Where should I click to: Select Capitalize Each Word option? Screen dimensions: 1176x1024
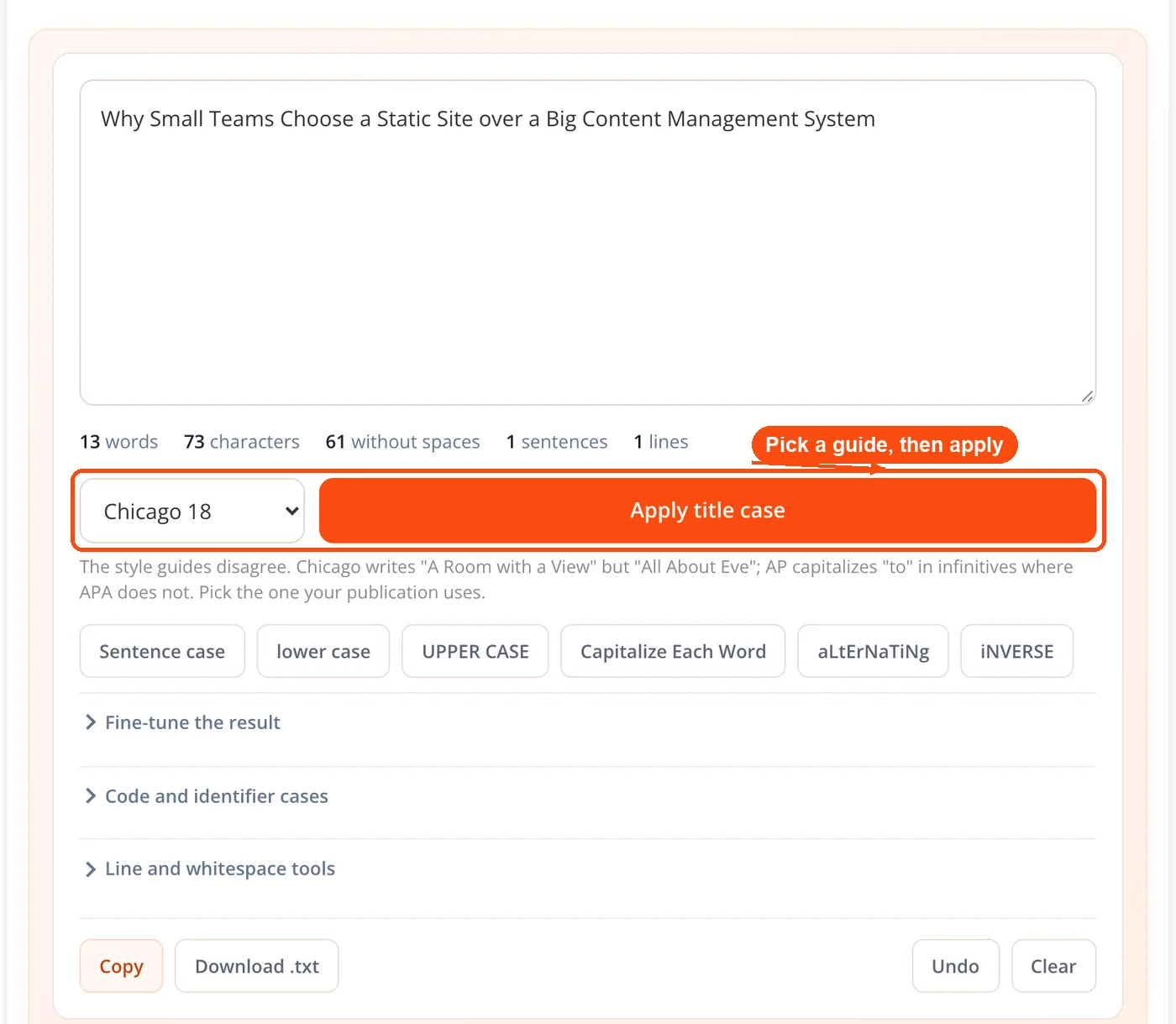(673, 651)
